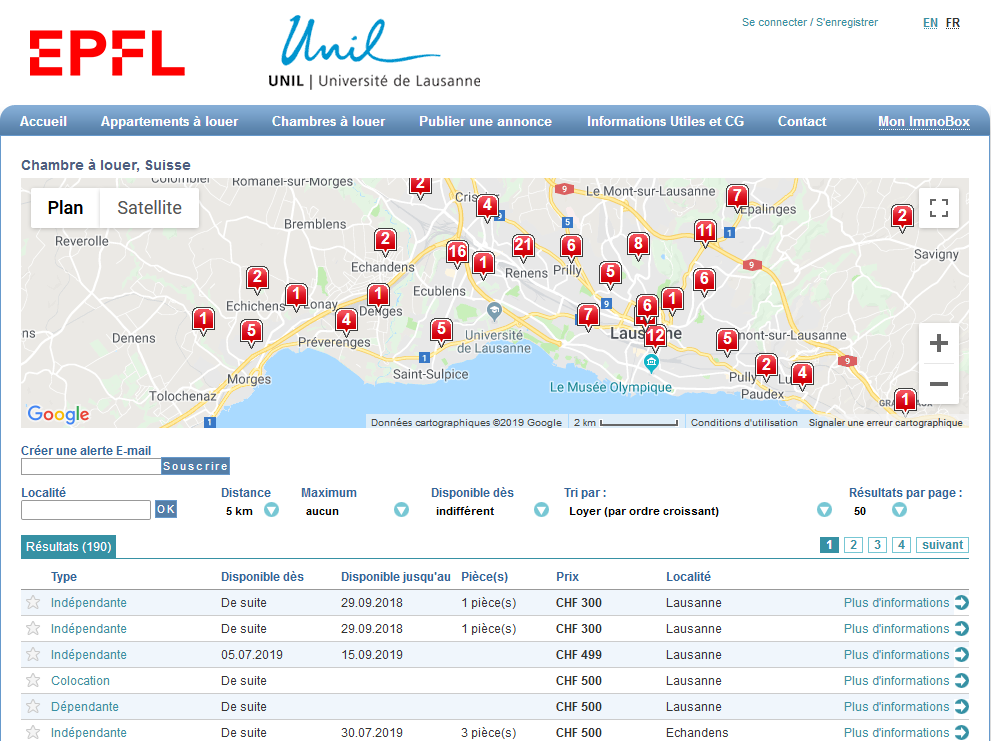Open the EPFL logo link
The height and width of the screenshot is (741, 991).
[x=107, y=54]
